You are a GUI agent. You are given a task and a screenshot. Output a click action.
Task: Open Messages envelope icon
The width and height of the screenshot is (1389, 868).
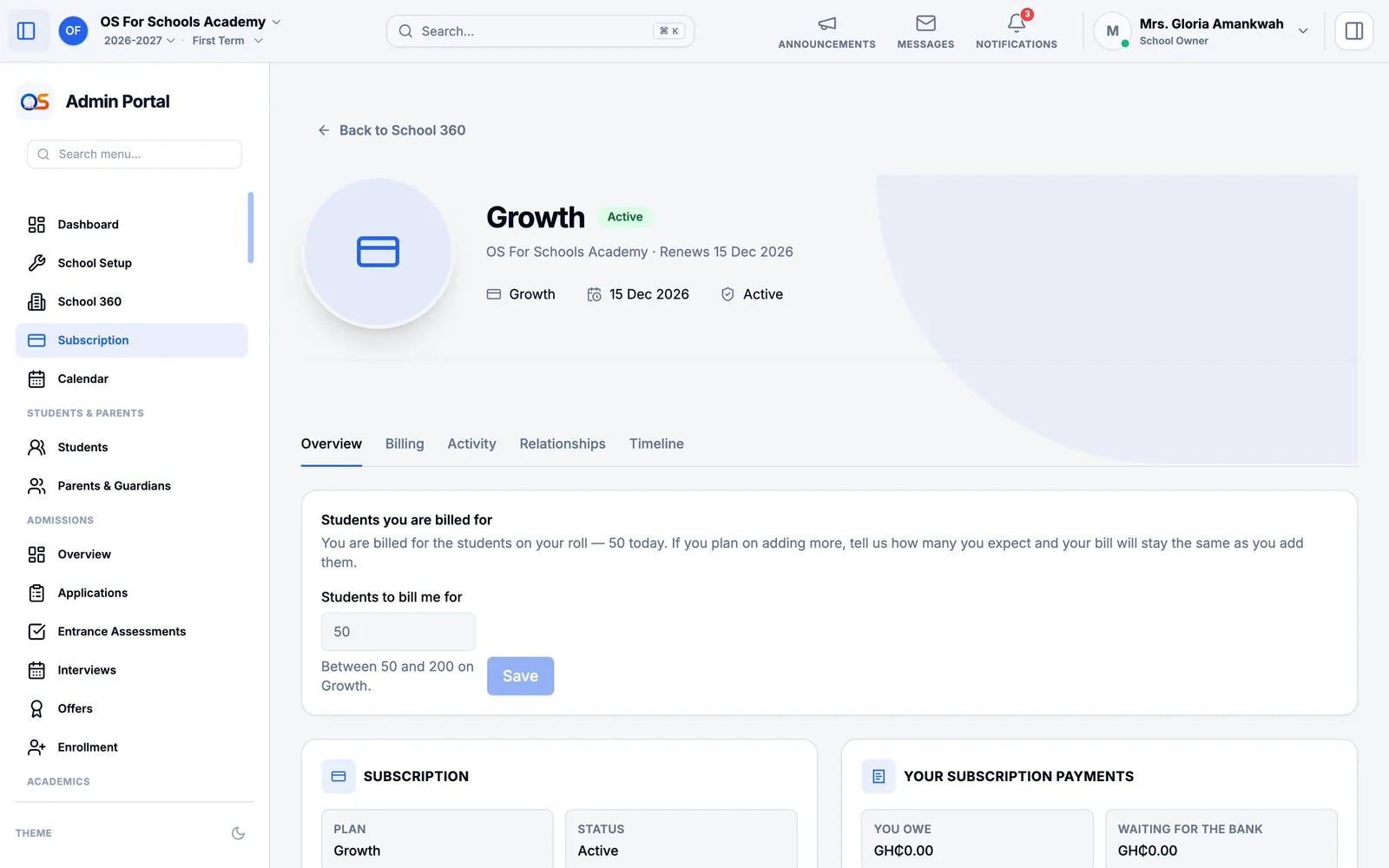pyautogui.click(x=925, y=23)
